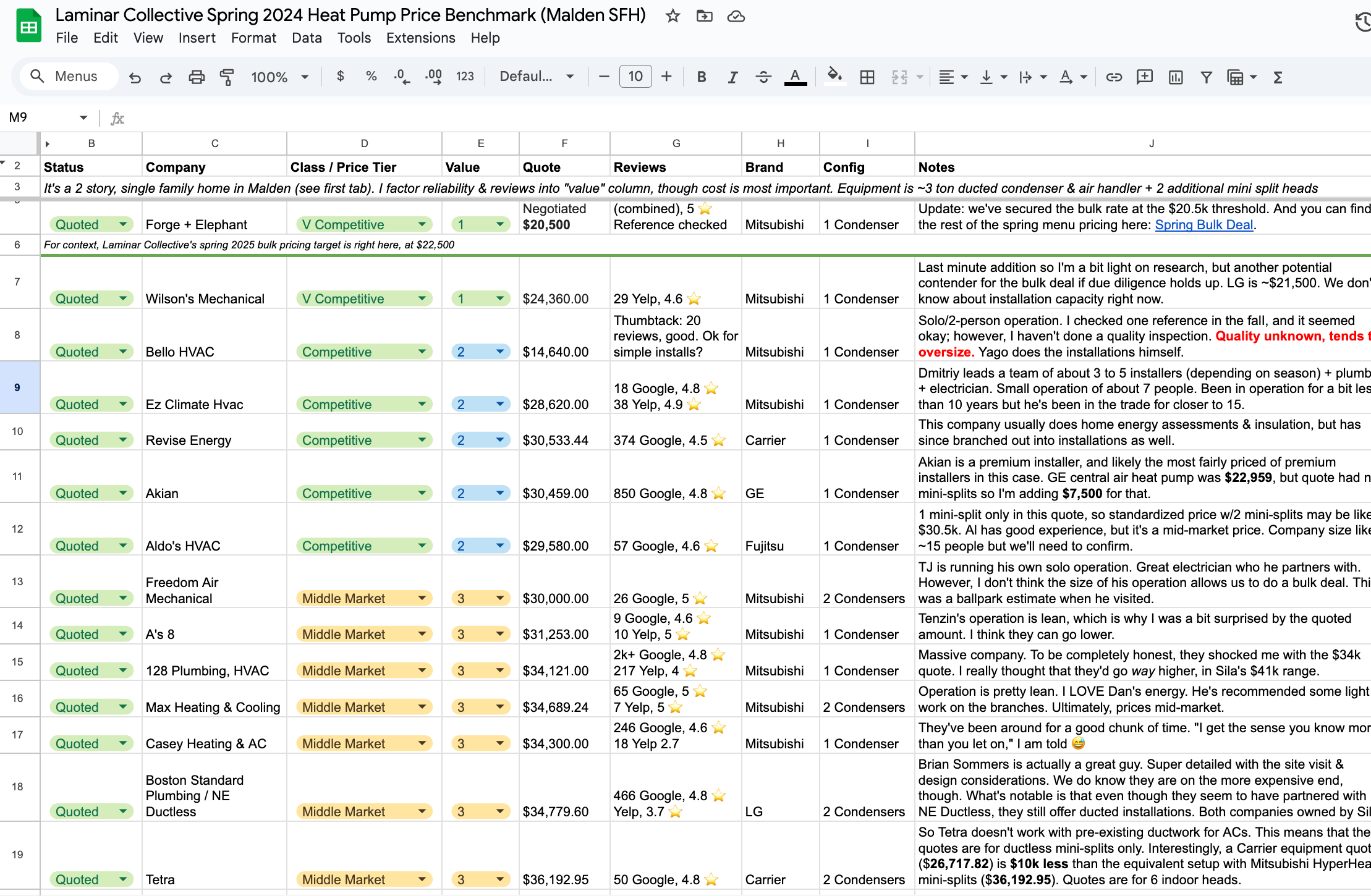Toggle strikethrough formatting
The image size is (1371, 896).
(x=763, y=77)
